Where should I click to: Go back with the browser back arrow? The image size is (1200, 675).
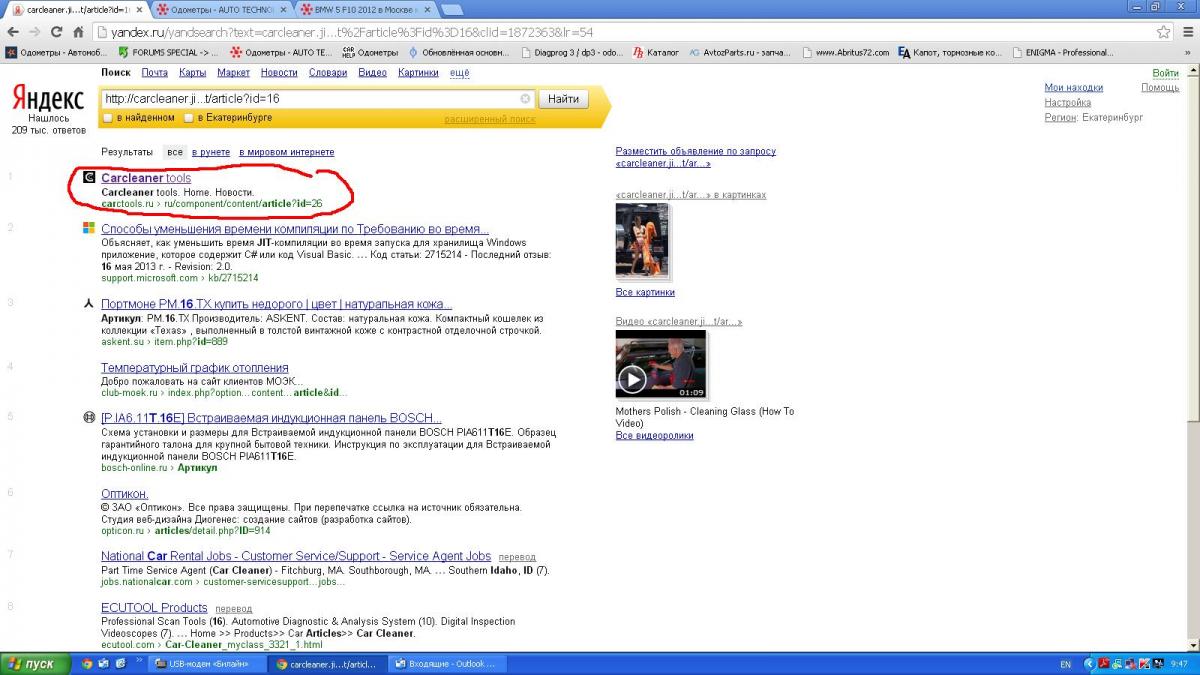pos(11,32)
